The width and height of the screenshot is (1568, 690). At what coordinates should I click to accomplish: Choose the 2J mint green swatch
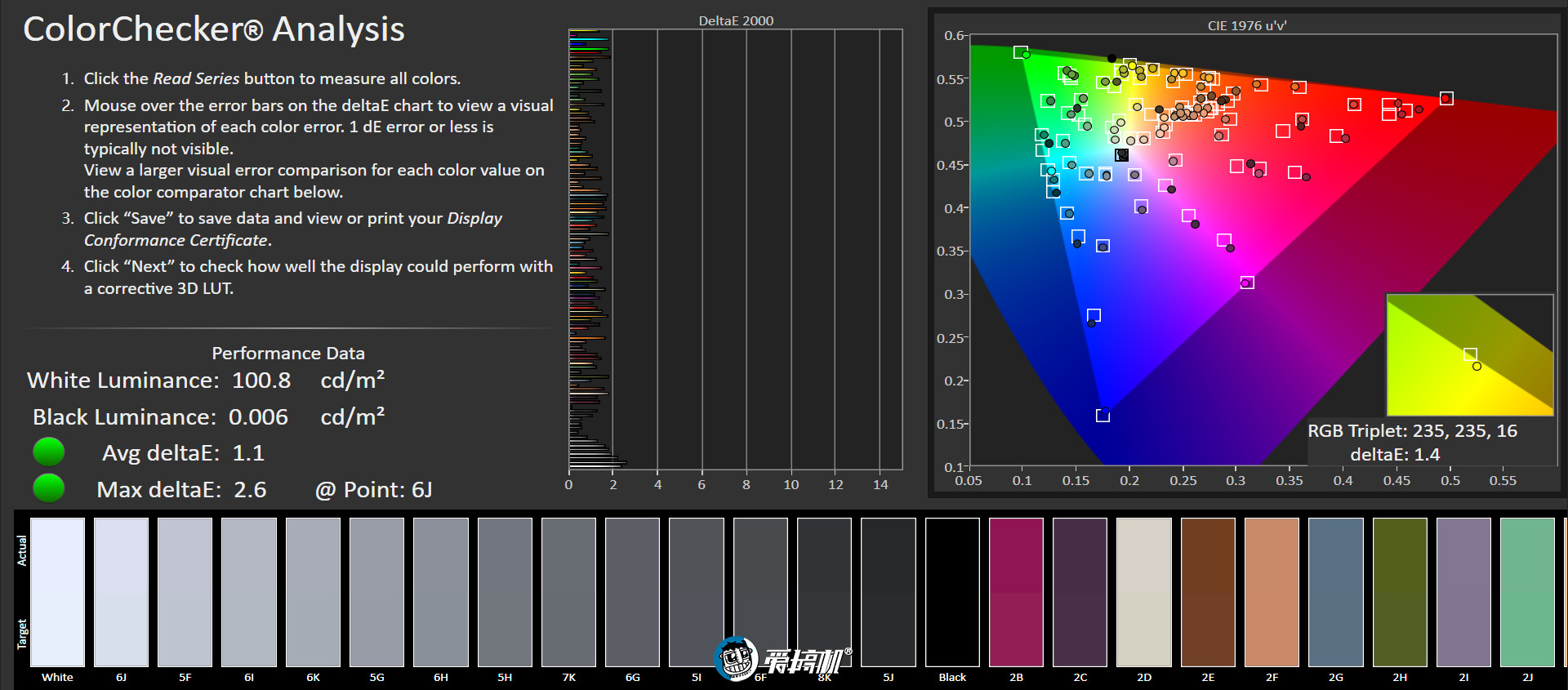tap(1527, 592)
